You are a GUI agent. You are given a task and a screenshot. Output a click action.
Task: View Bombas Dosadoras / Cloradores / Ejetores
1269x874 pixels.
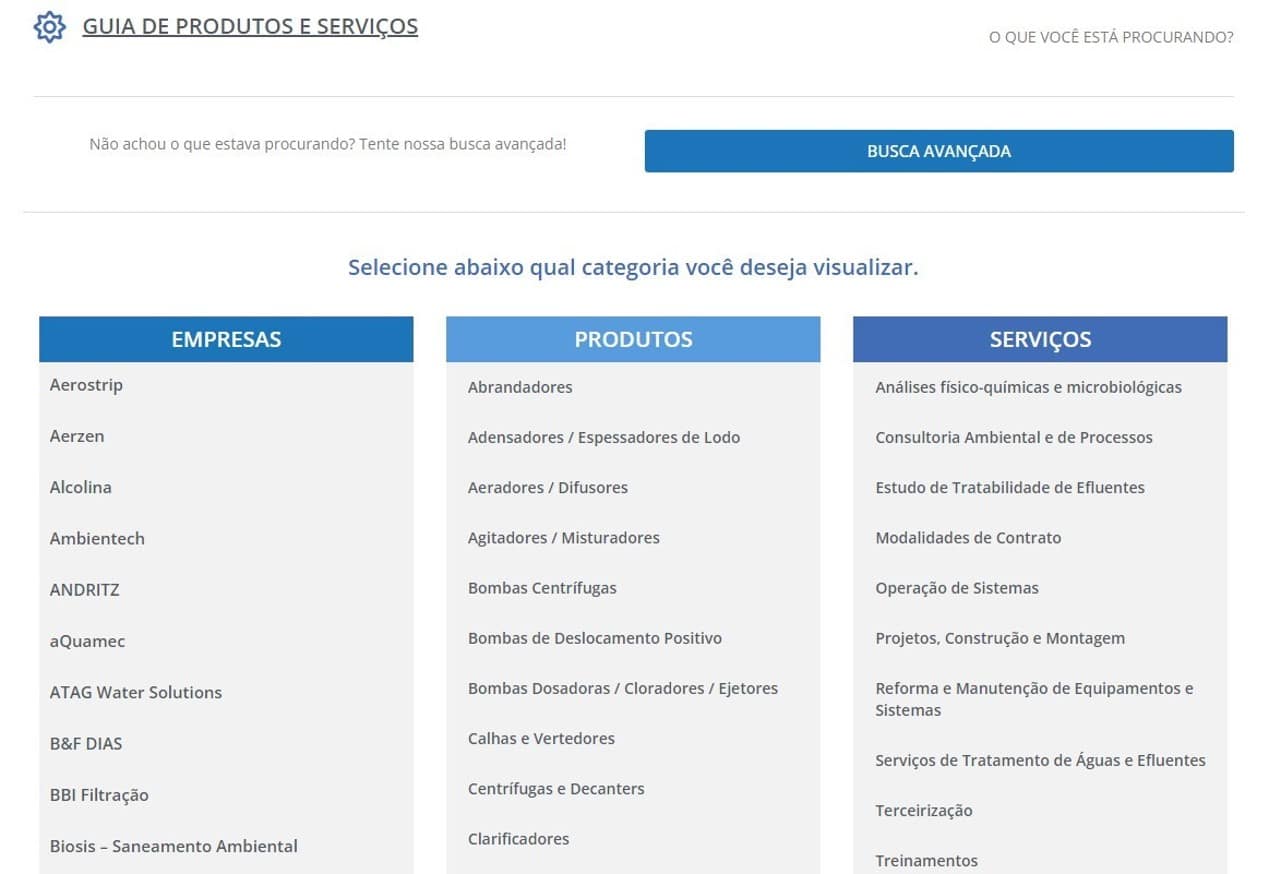(623, 688)
